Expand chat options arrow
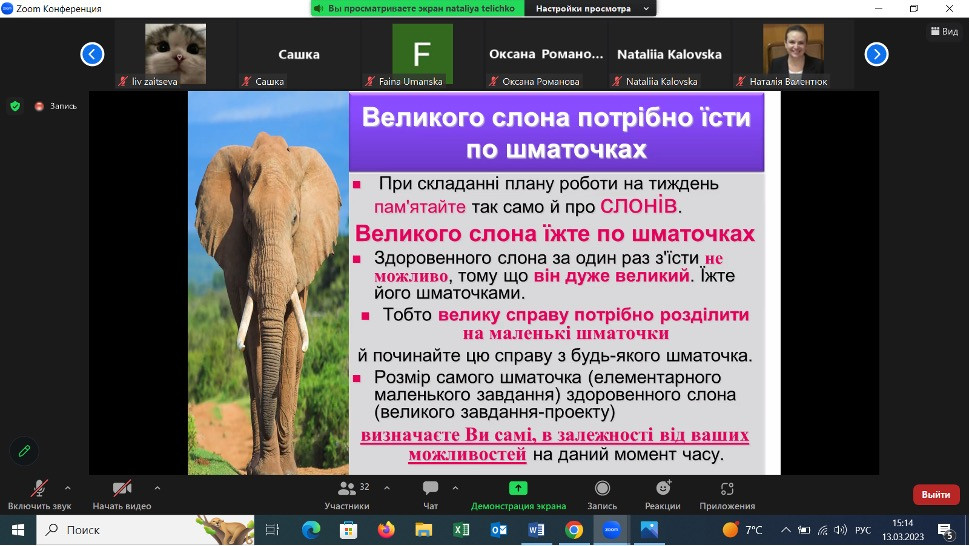 click(x=455, y=488)
